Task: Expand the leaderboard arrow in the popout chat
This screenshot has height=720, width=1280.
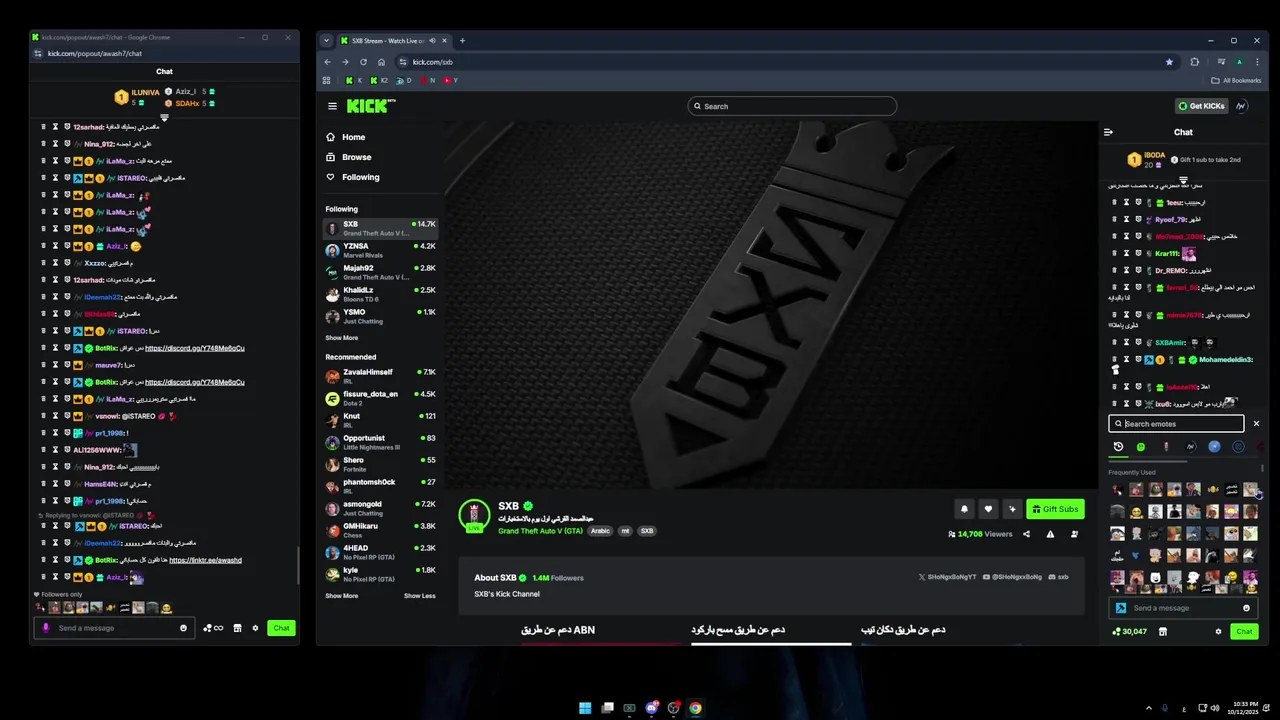Action: pos(164,118)
